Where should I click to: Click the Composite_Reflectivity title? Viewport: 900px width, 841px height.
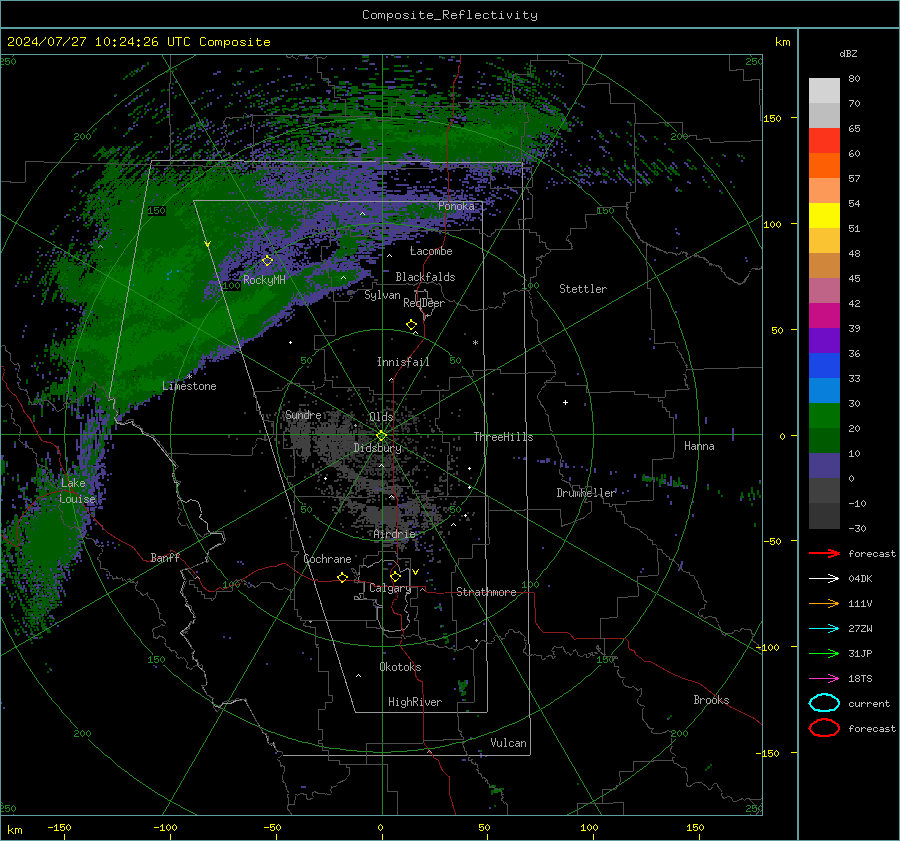(x=450, y=15)
